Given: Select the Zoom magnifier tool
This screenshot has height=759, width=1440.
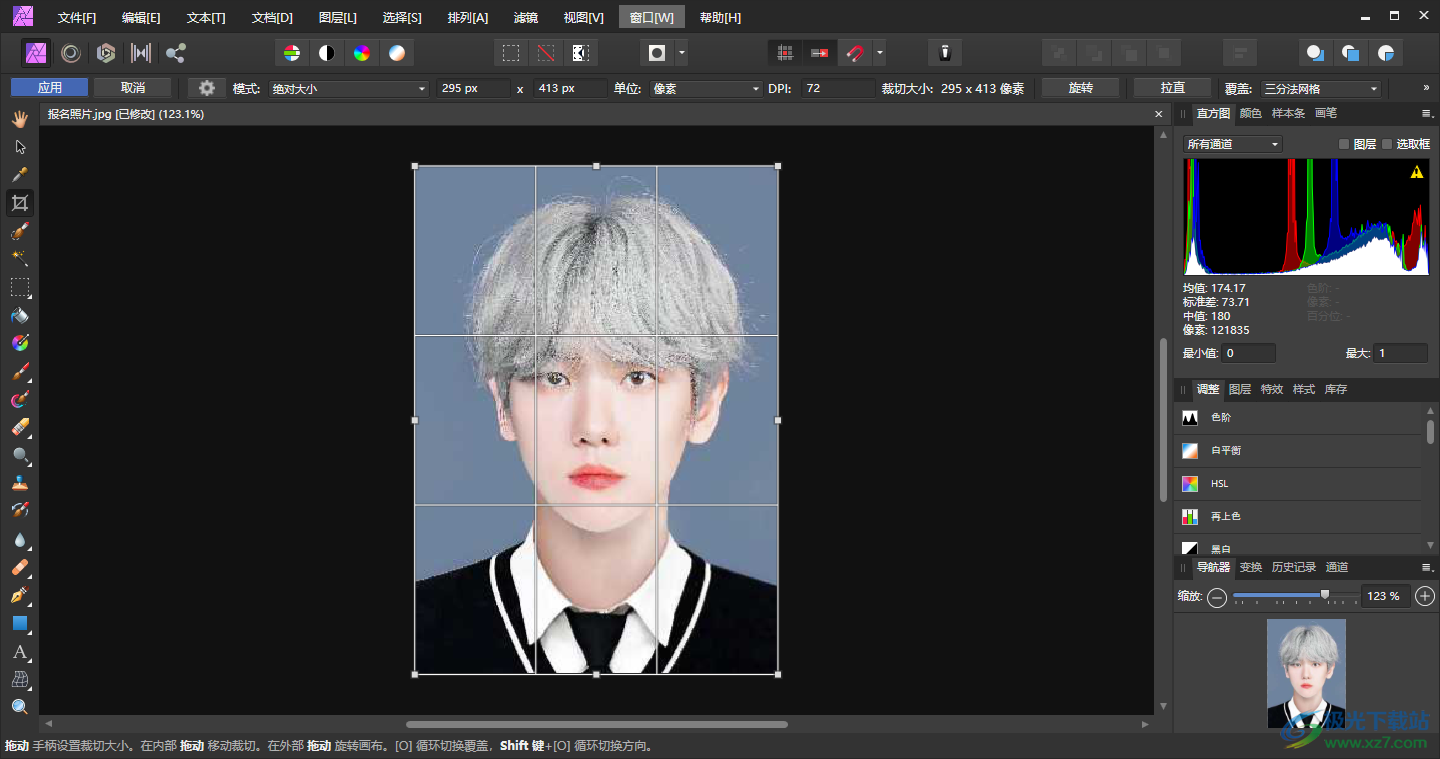Looking at the screenshot, I should coord(19,707).
